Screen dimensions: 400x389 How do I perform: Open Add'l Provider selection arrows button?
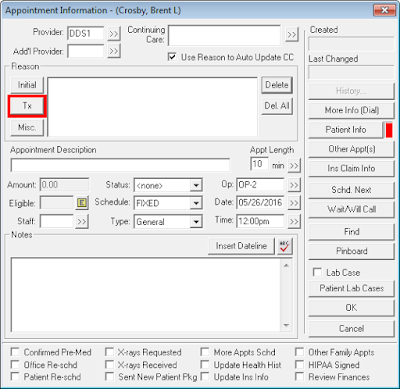click(x=114, y=51)
